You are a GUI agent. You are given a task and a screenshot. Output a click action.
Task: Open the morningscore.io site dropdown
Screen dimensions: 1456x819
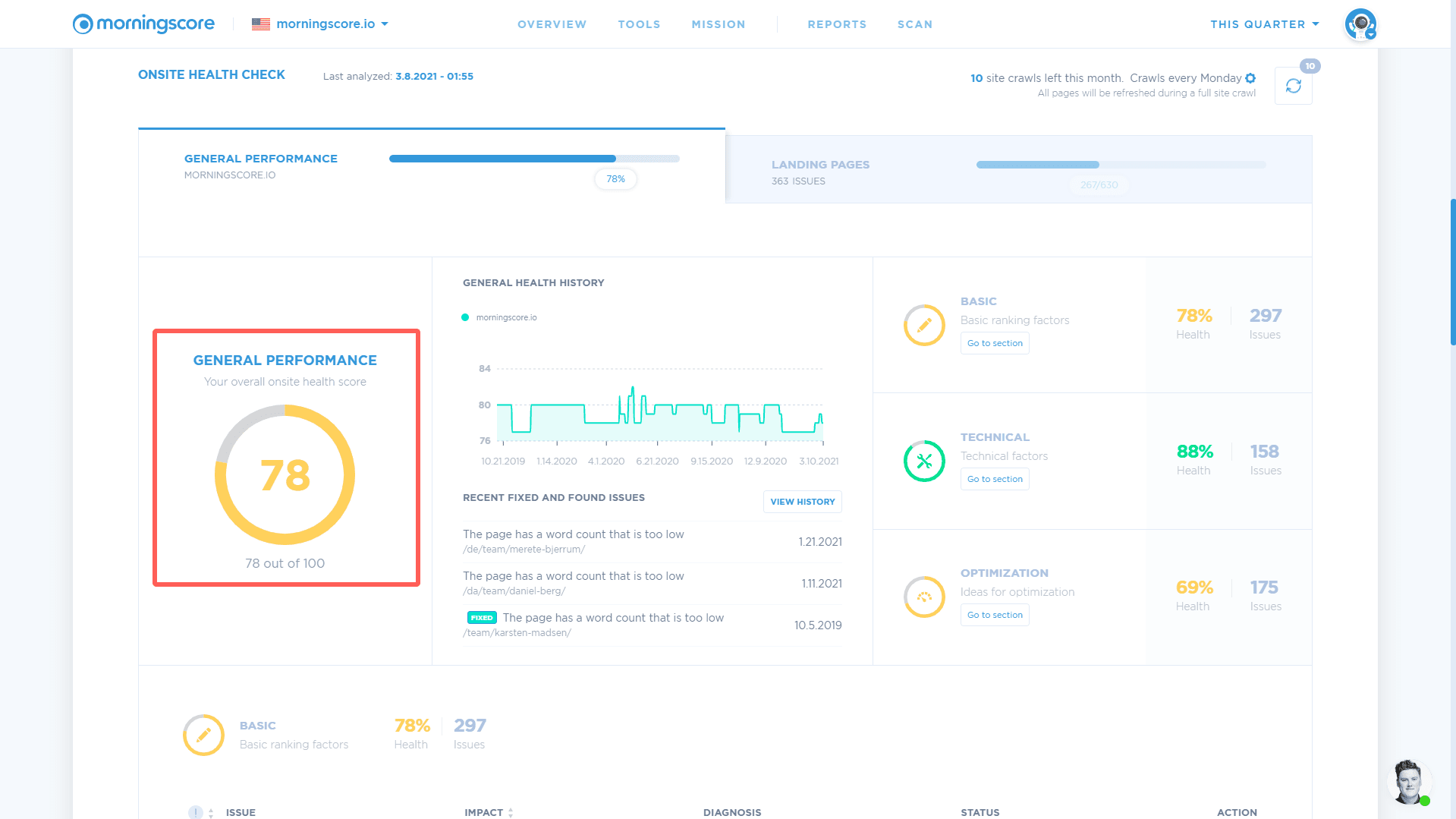click(332, 24)
